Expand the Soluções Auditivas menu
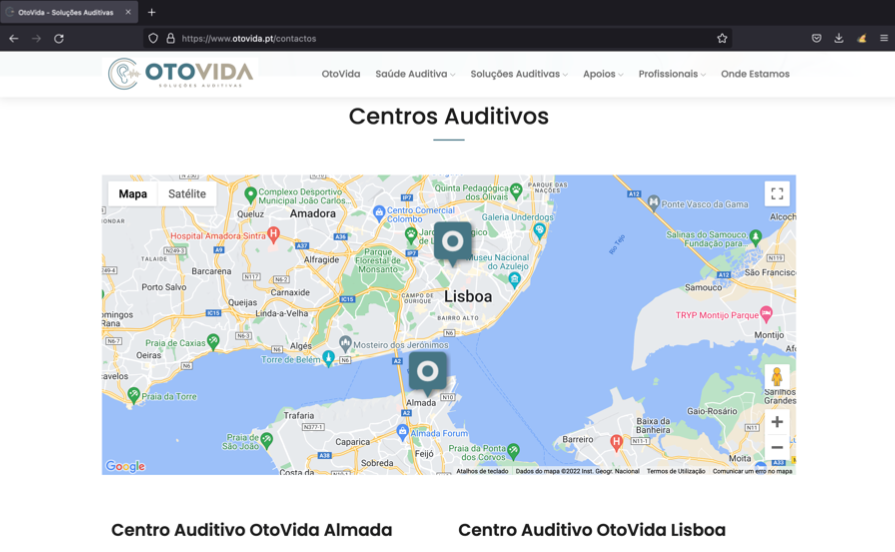 519,74
